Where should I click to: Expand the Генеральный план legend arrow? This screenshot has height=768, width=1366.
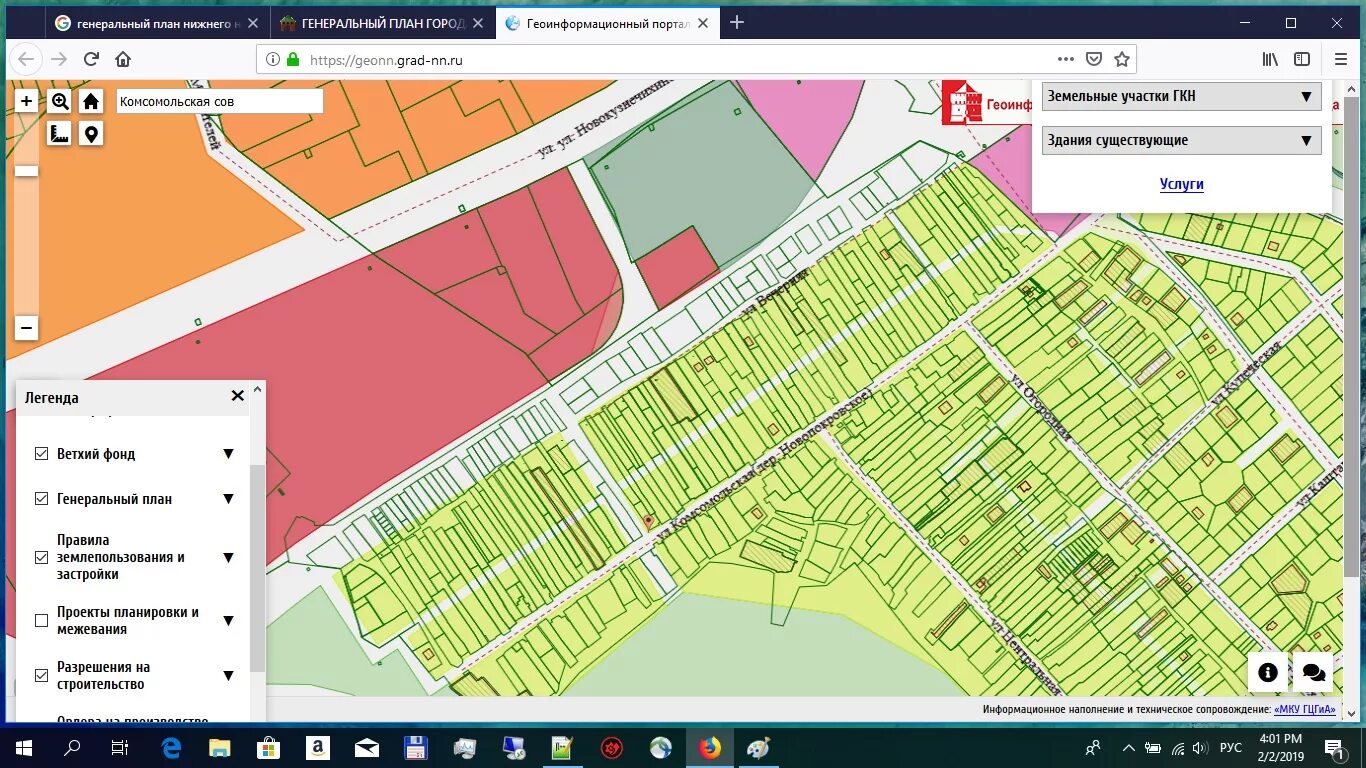[x=228, y=499]
